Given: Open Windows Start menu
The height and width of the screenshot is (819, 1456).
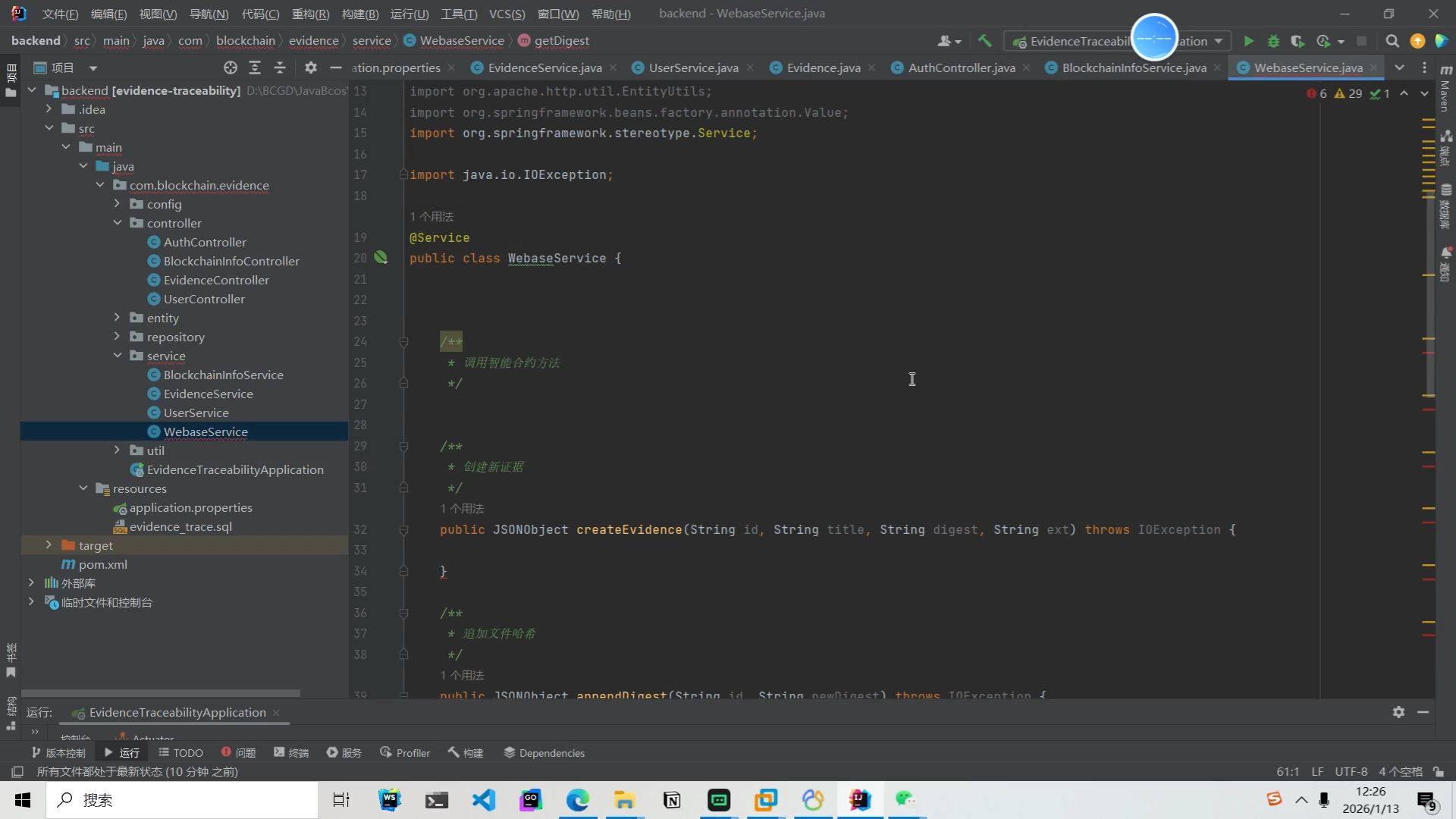Looking at the screenshot, I should [23, 800].
